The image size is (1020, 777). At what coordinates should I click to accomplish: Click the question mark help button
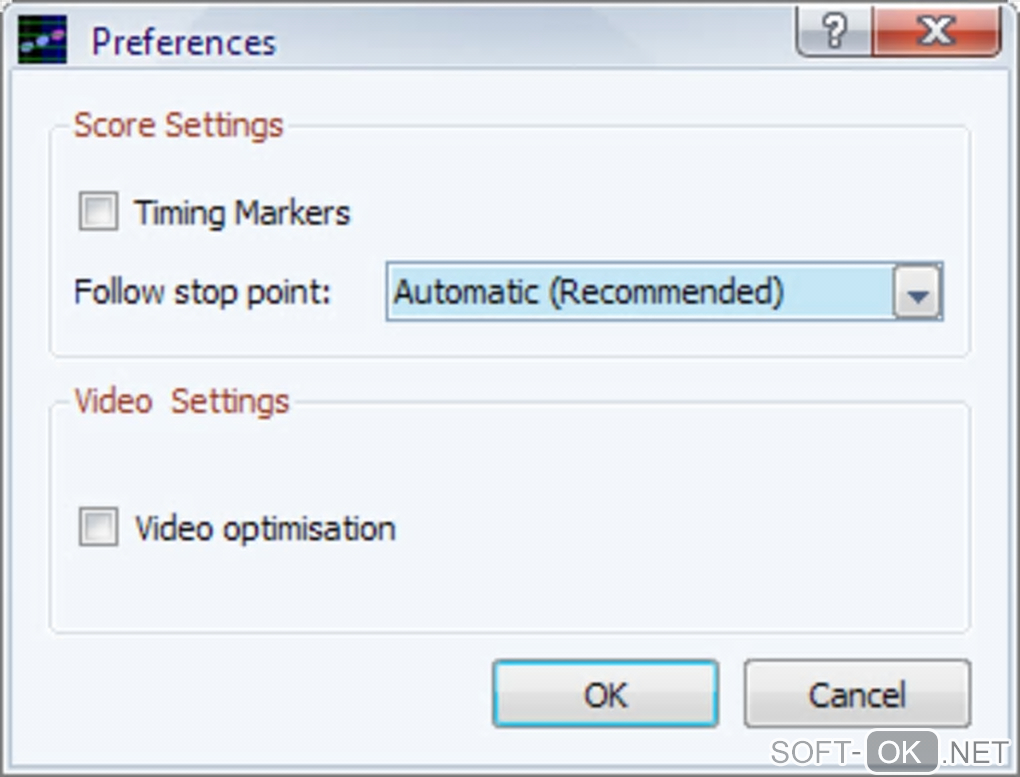(x=834, y=33)
